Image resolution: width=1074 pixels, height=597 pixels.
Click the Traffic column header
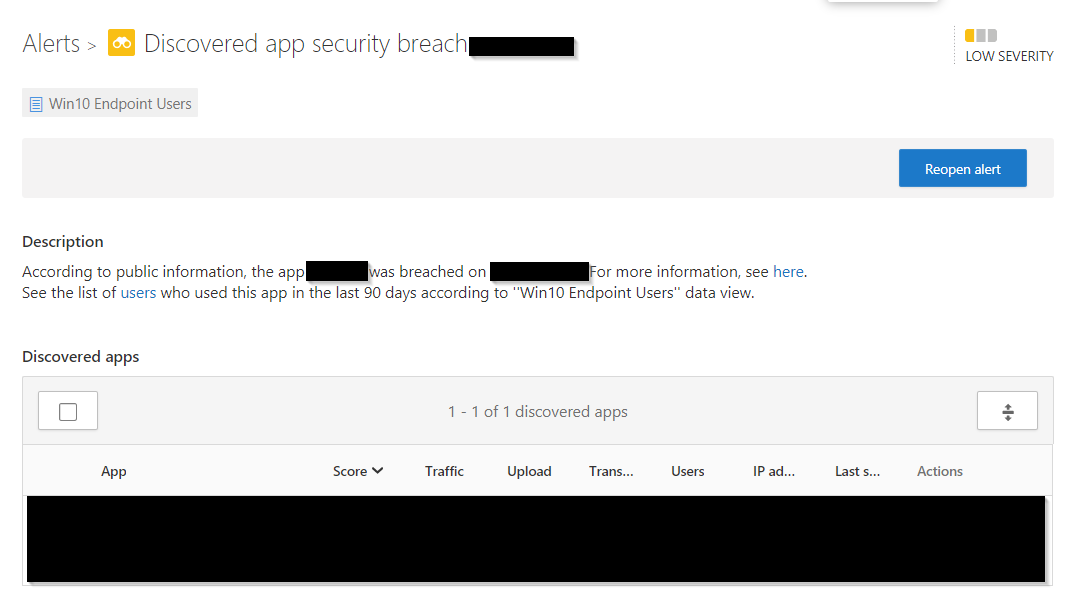pyautogui.click(x=444, y=471)
